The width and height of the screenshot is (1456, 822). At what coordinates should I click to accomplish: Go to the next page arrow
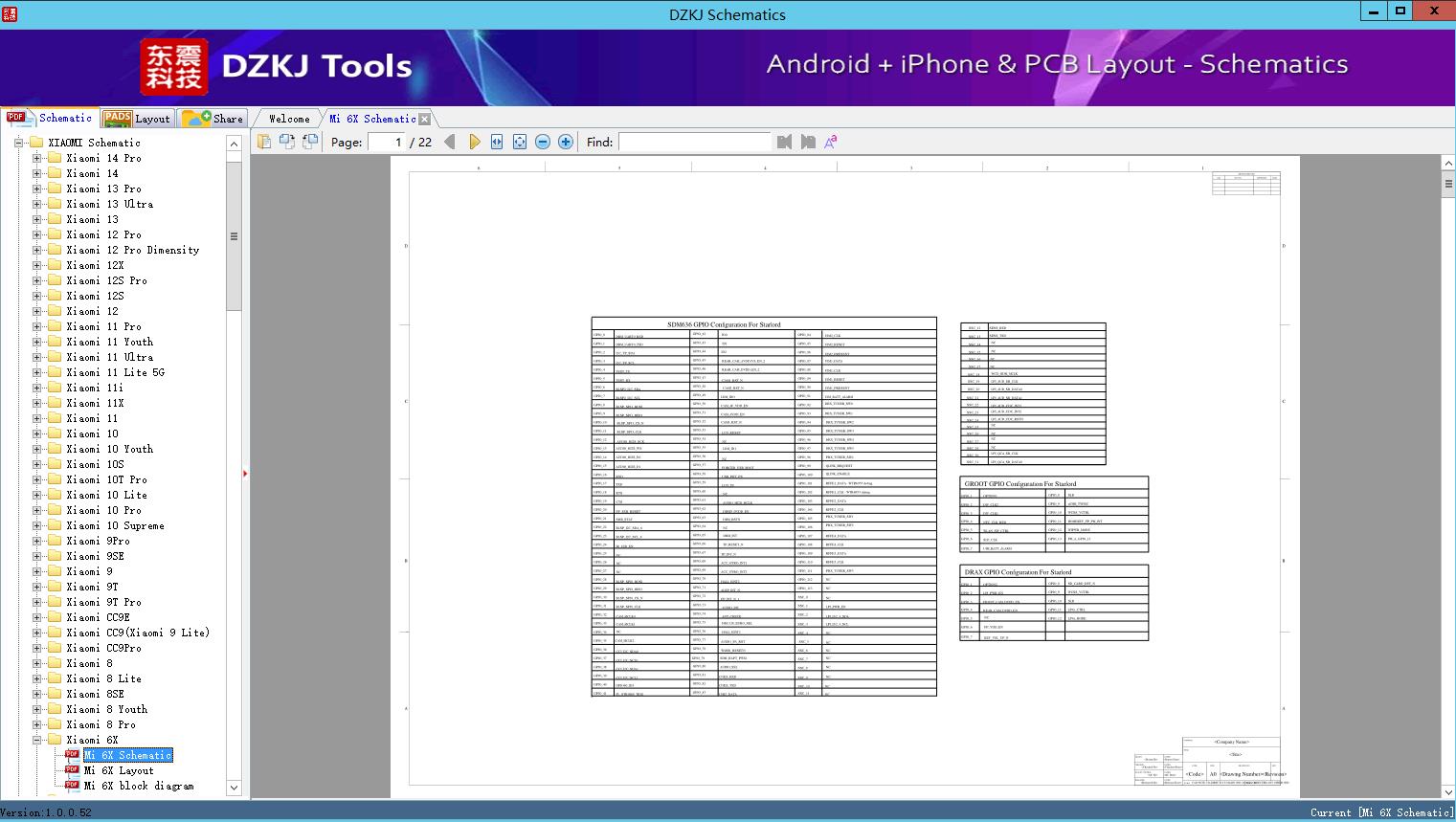point(474,142)
